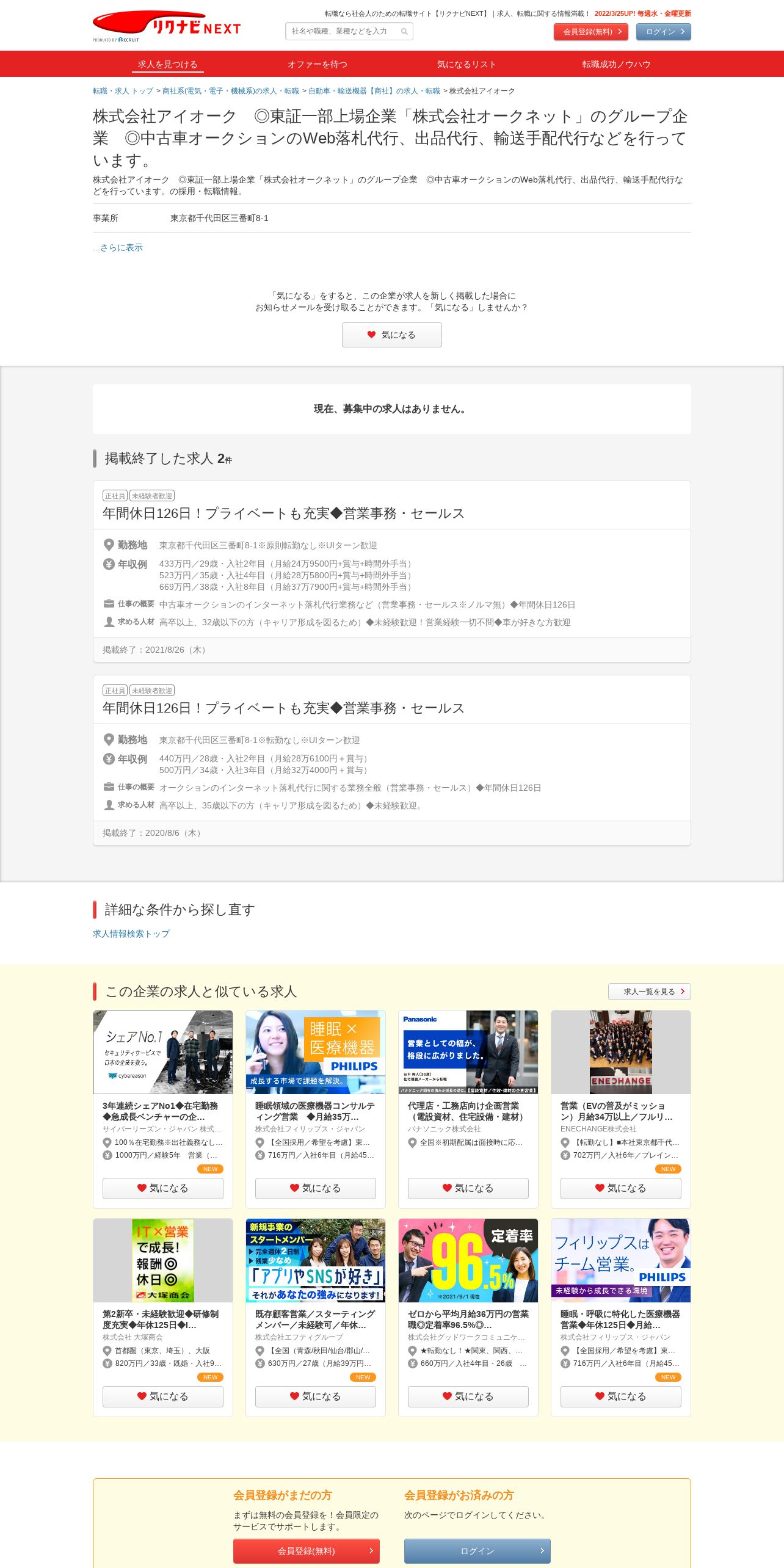Open the 定着率96.5% thumbnail
The height and width of the screenshot is (1568, 784).
tap(468, 1260)
